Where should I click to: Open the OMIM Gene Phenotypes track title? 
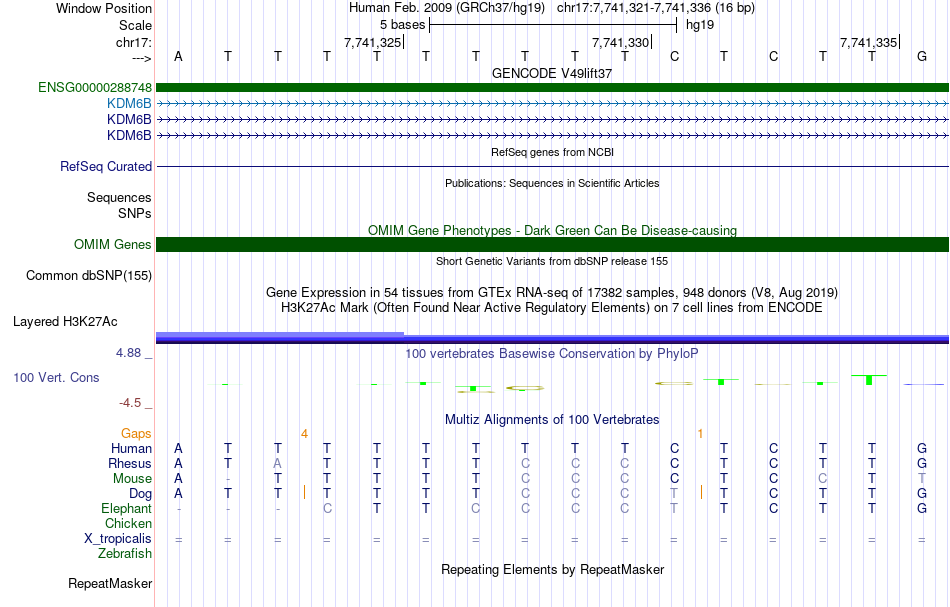552,230
